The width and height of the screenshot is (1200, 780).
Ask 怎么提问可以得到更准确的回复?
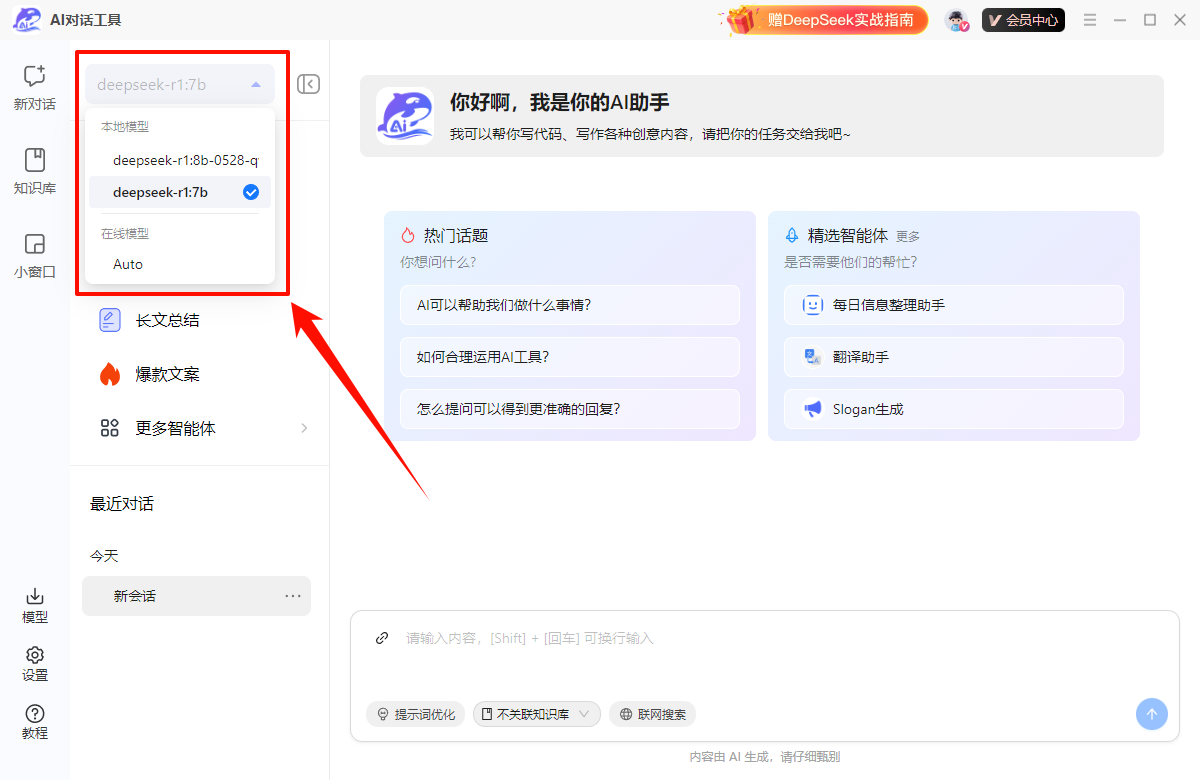[570, 409]
